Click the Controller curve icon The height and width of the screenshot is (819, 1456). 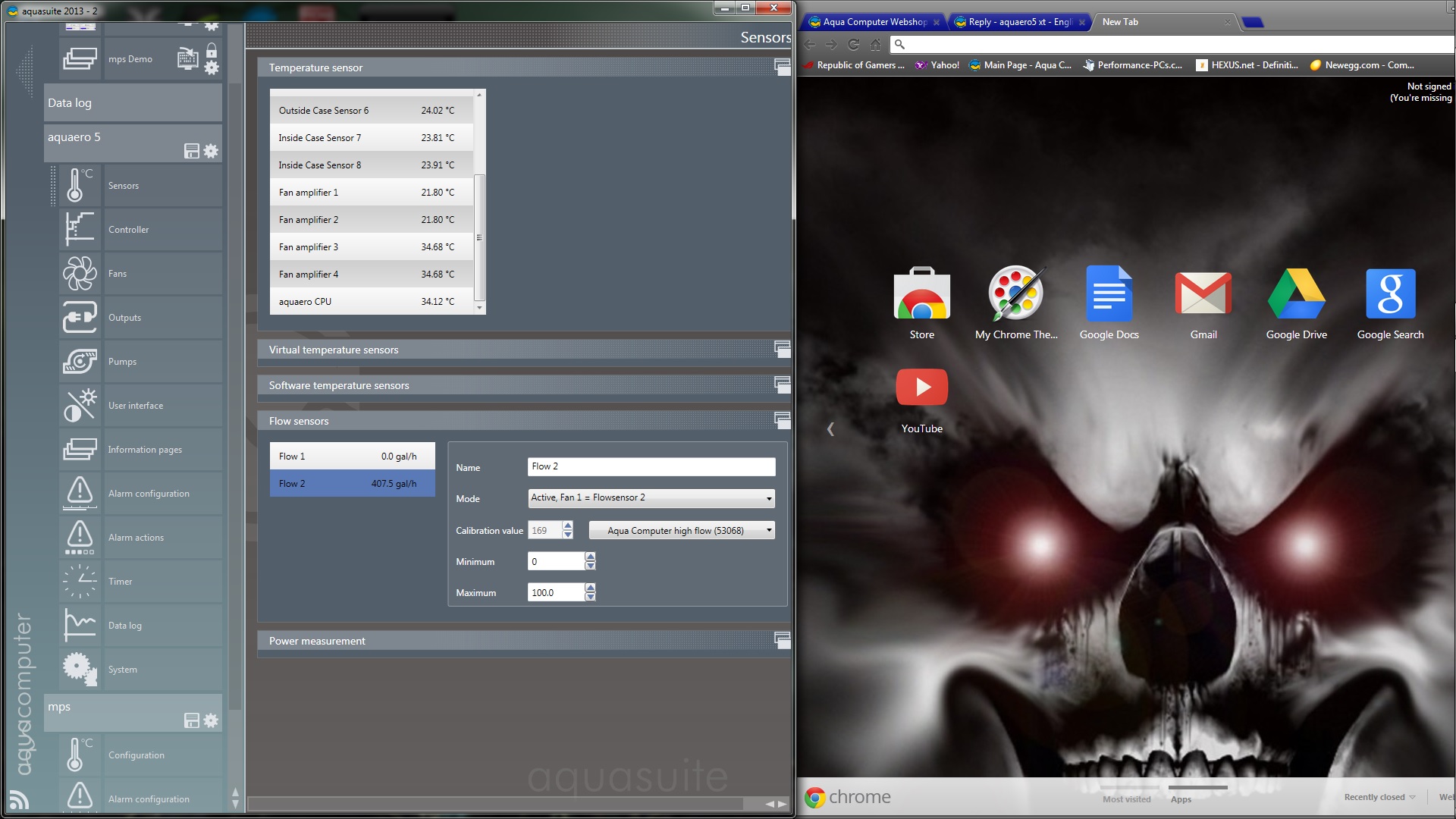(x=80, y=230)
